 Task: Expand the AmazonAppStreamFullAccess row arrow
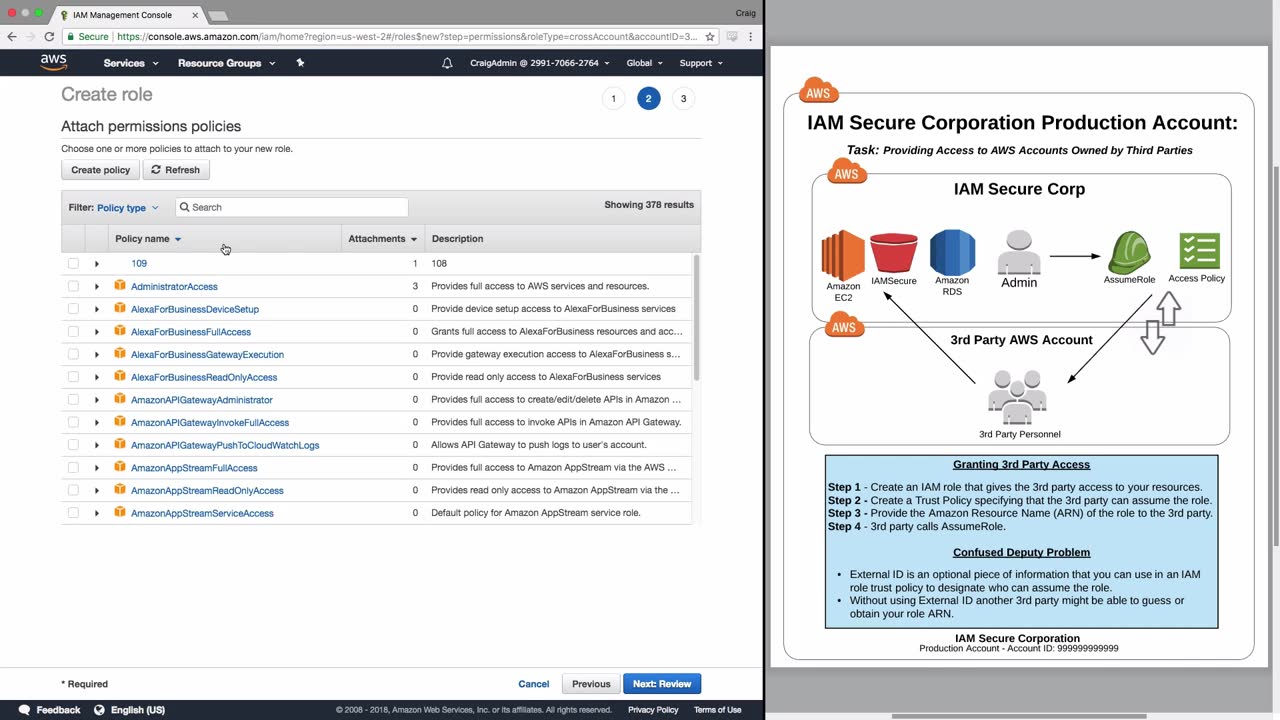(x=97, y=468)
